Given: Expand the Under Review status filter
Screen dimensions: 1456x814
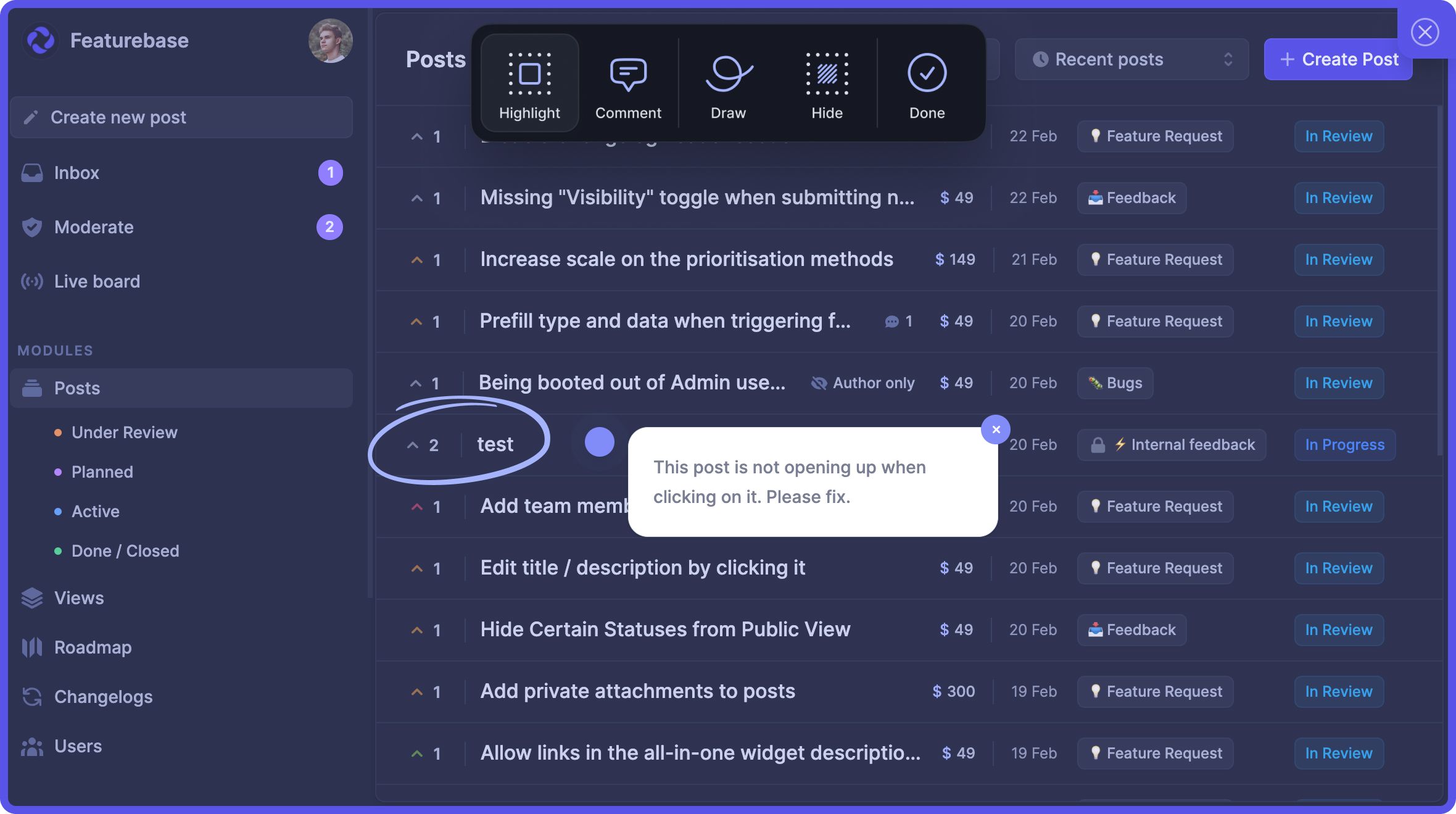Looking at the screenshot, I should click(124, 432).
